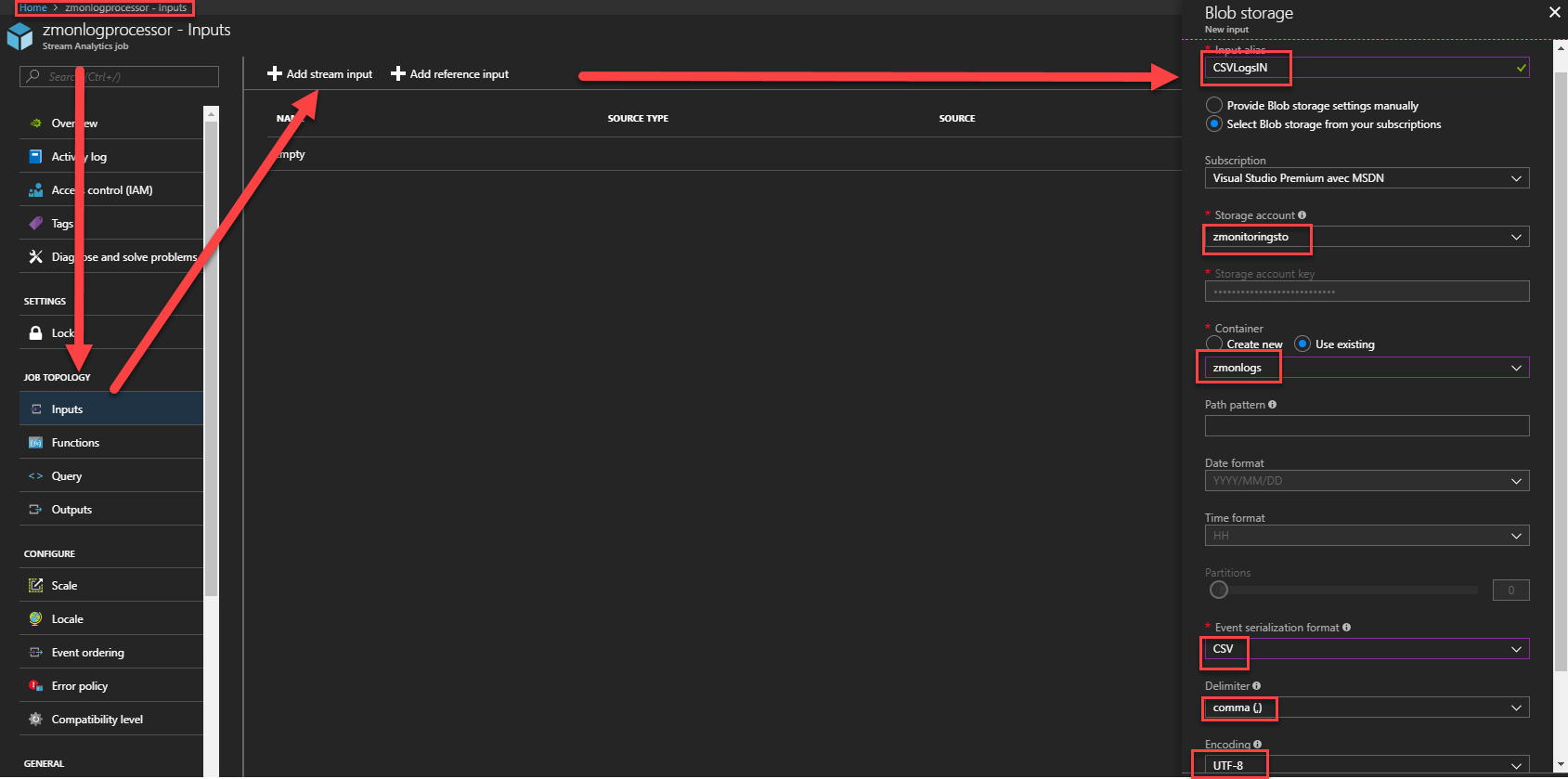Click the SOURCE TYPE column header
The image size is (1568, 779).
[x=638, y=119]
